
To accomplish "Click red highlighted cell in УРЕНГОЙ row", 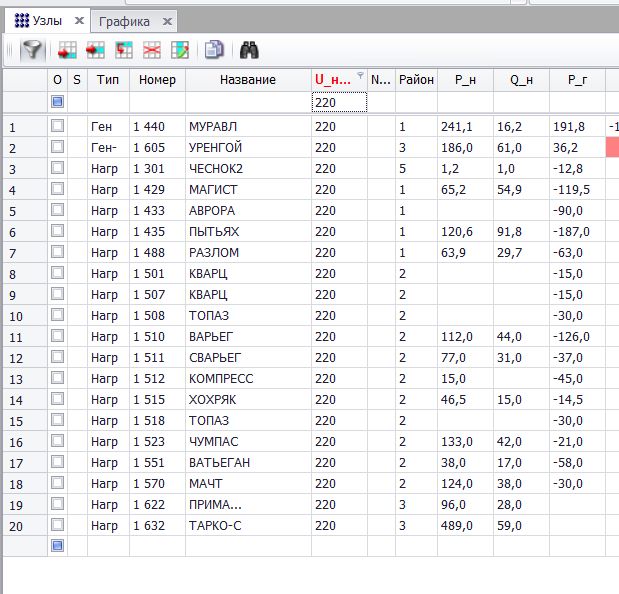I will (x=612, y=147).
